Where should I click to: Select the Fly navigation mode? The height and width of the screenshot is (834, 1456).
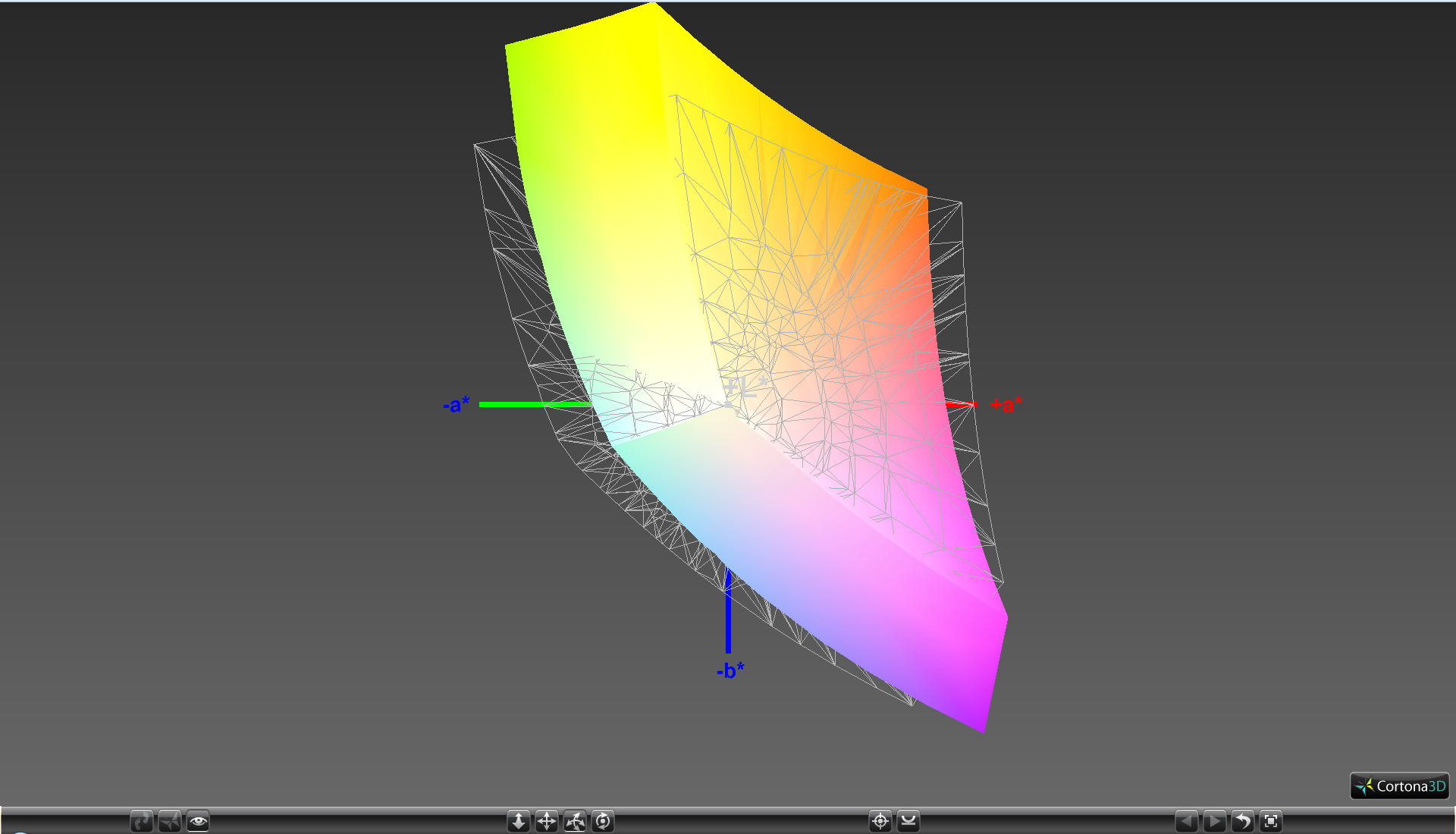[x=170, y=821]
